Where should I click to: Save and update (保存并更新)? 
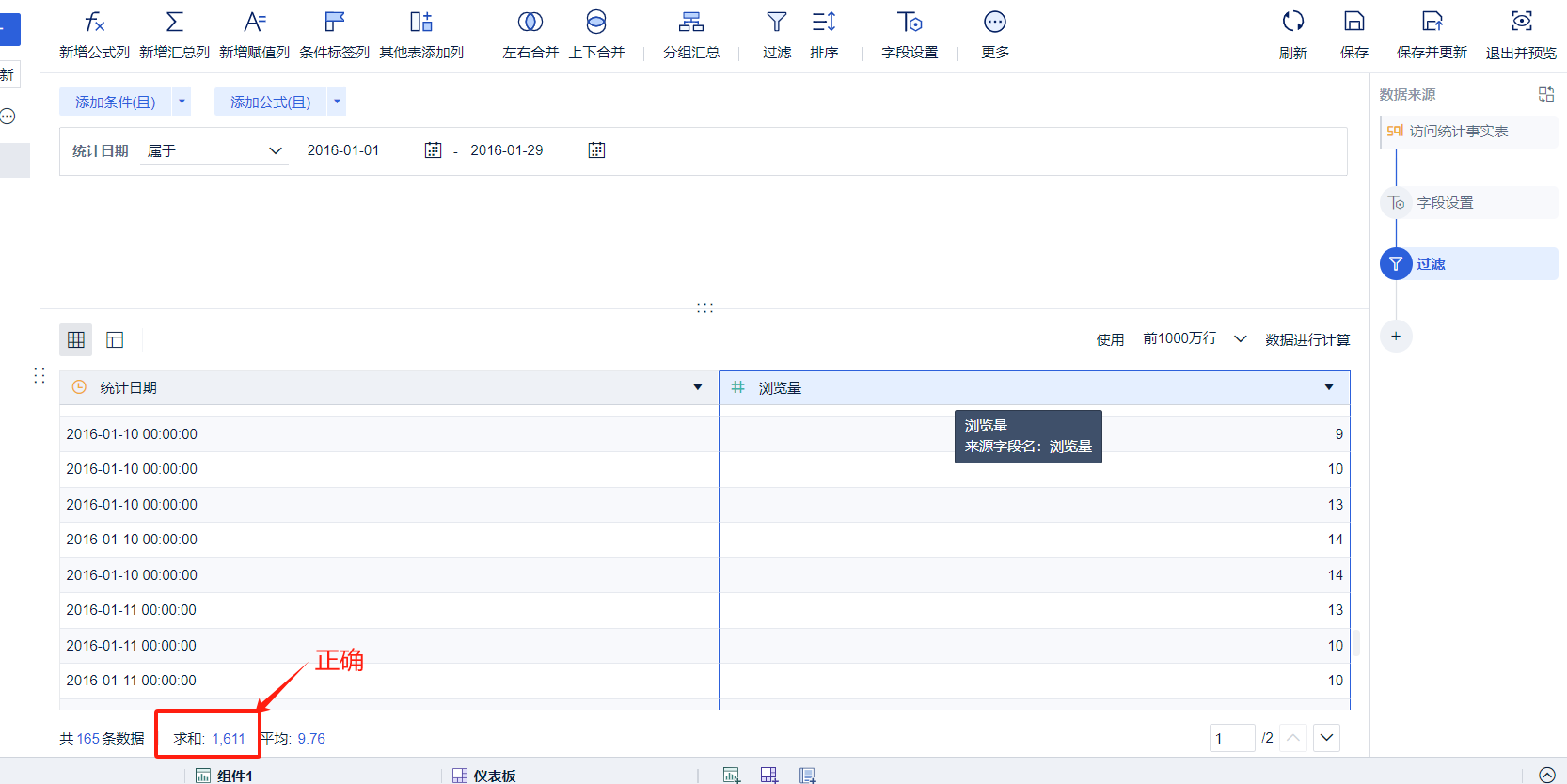[x=1432, y=35]
